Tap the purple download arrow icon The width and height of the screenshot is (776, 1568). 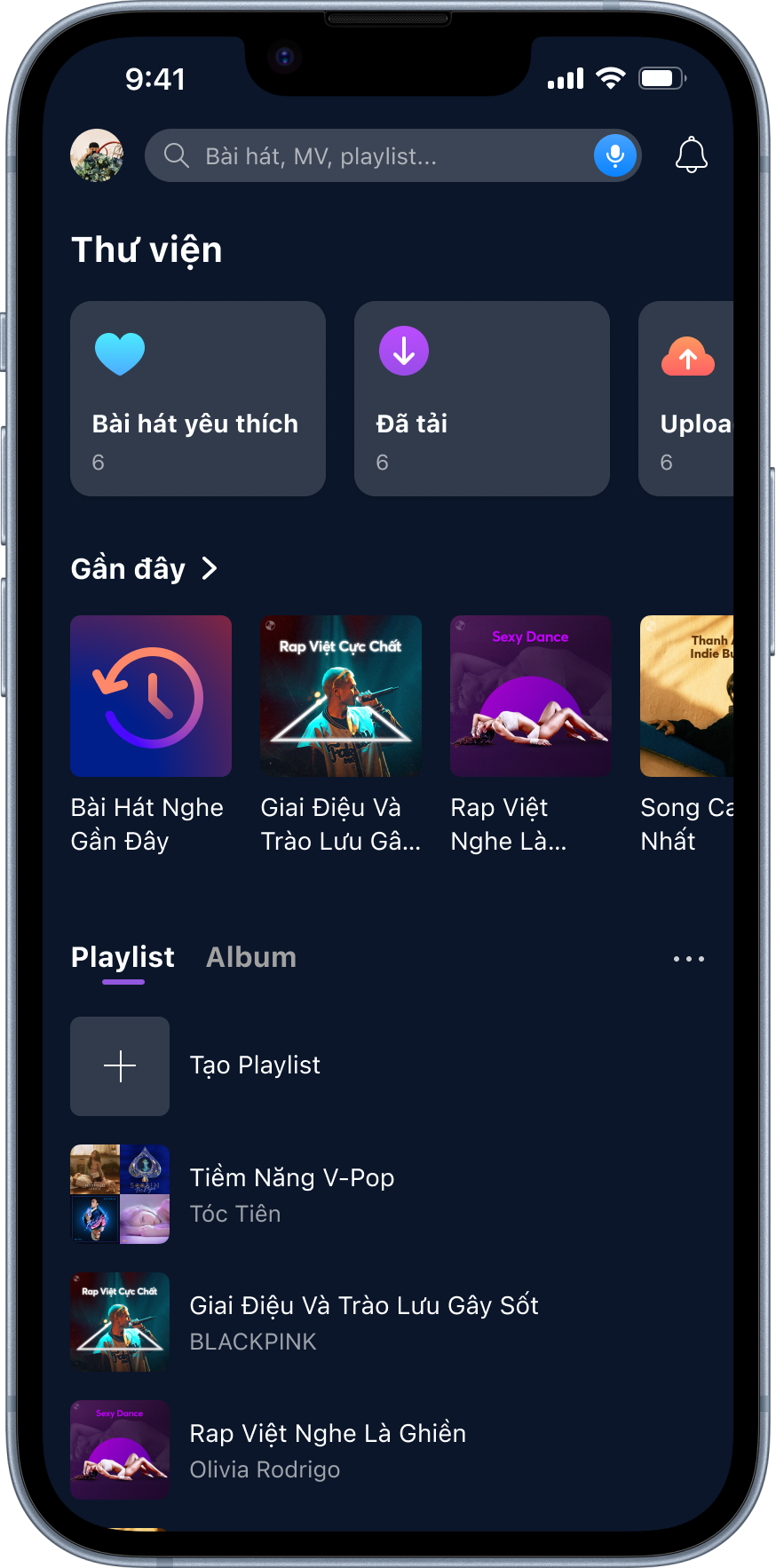pyautogui.click(x=404, y=352)
